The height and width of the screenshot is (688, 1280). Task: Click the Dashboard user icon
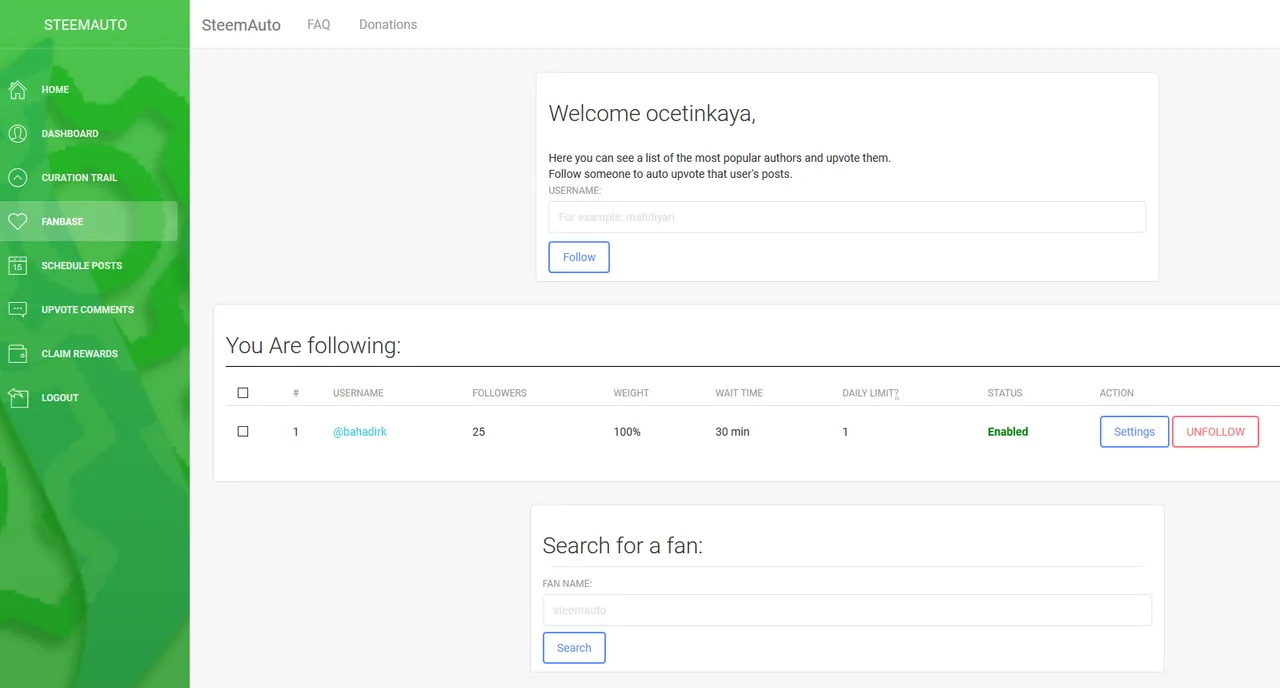pos(17,134)
